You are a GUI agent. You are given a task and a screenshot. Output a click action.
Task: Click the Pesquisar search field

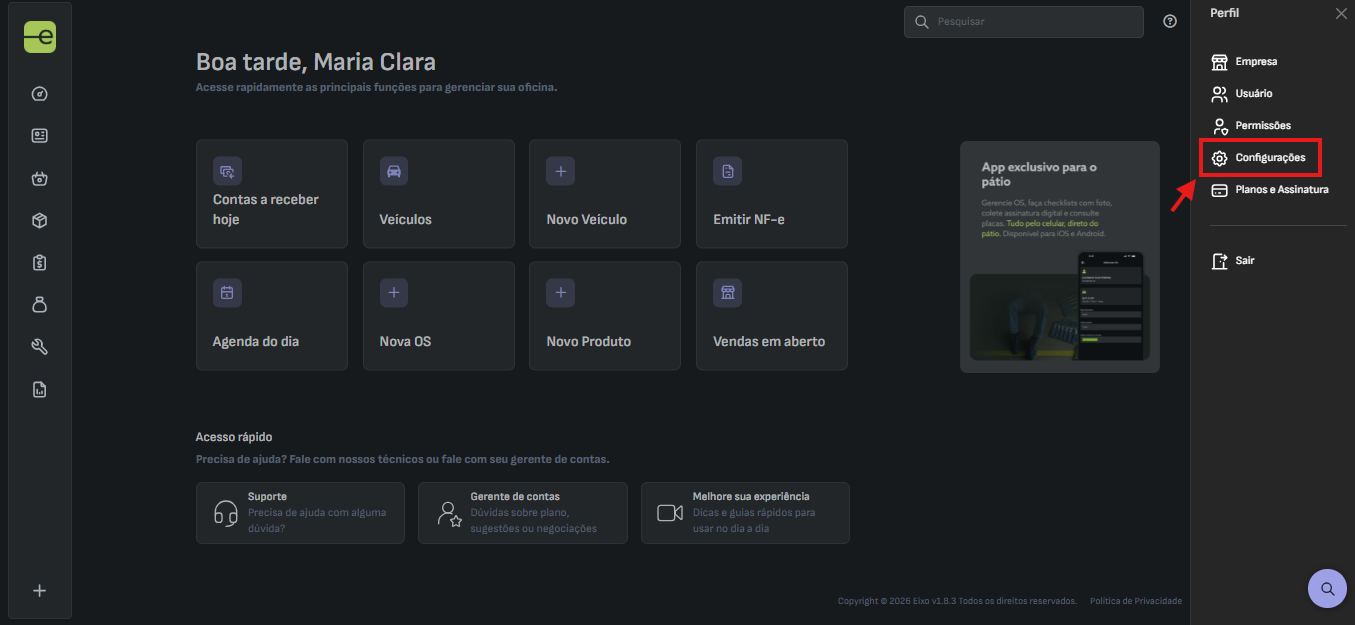click(x=1023, y=21)
